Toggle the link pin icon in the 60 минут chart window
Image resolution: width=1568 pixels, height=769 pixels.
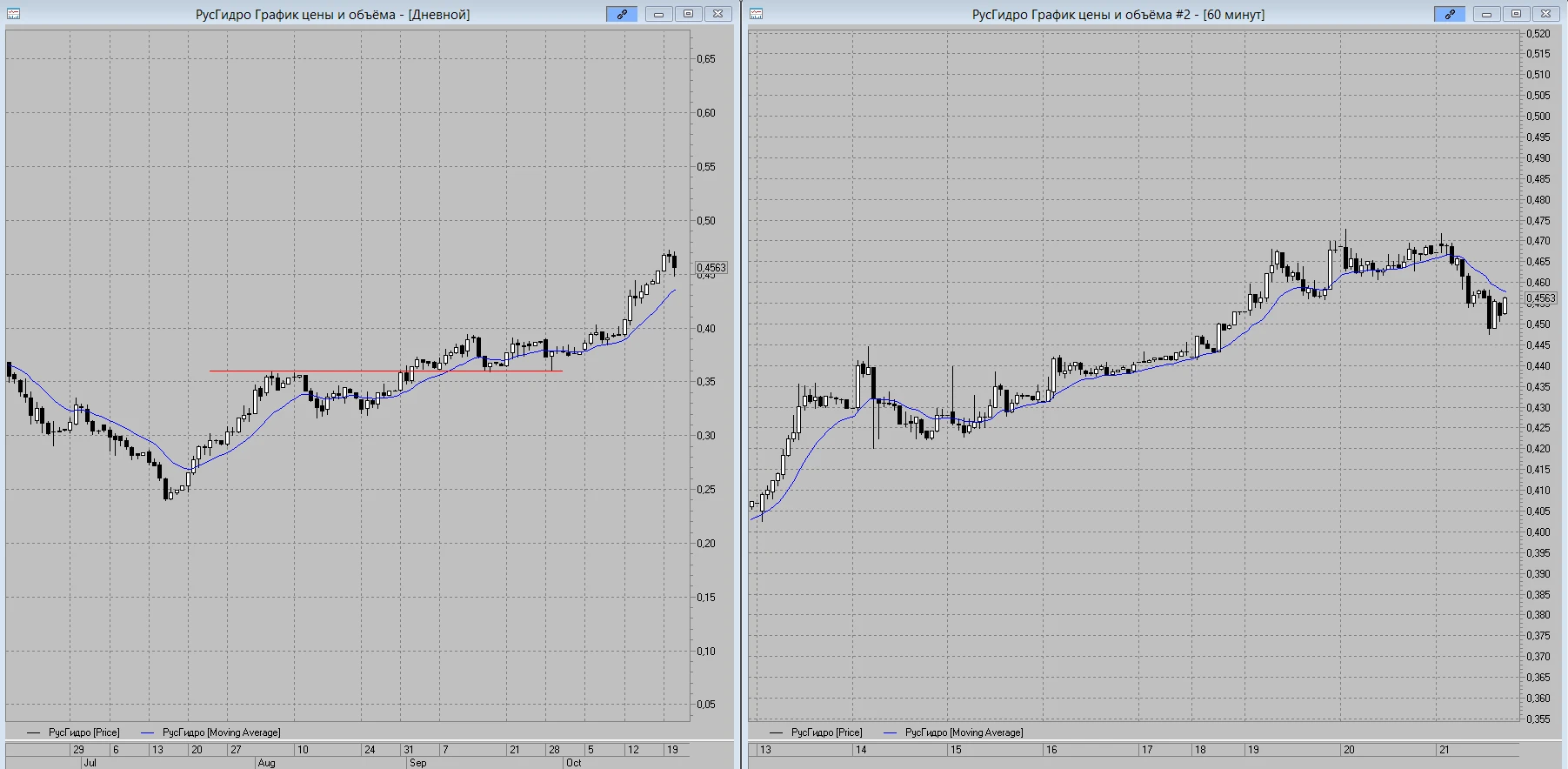tap(1450, 14)
